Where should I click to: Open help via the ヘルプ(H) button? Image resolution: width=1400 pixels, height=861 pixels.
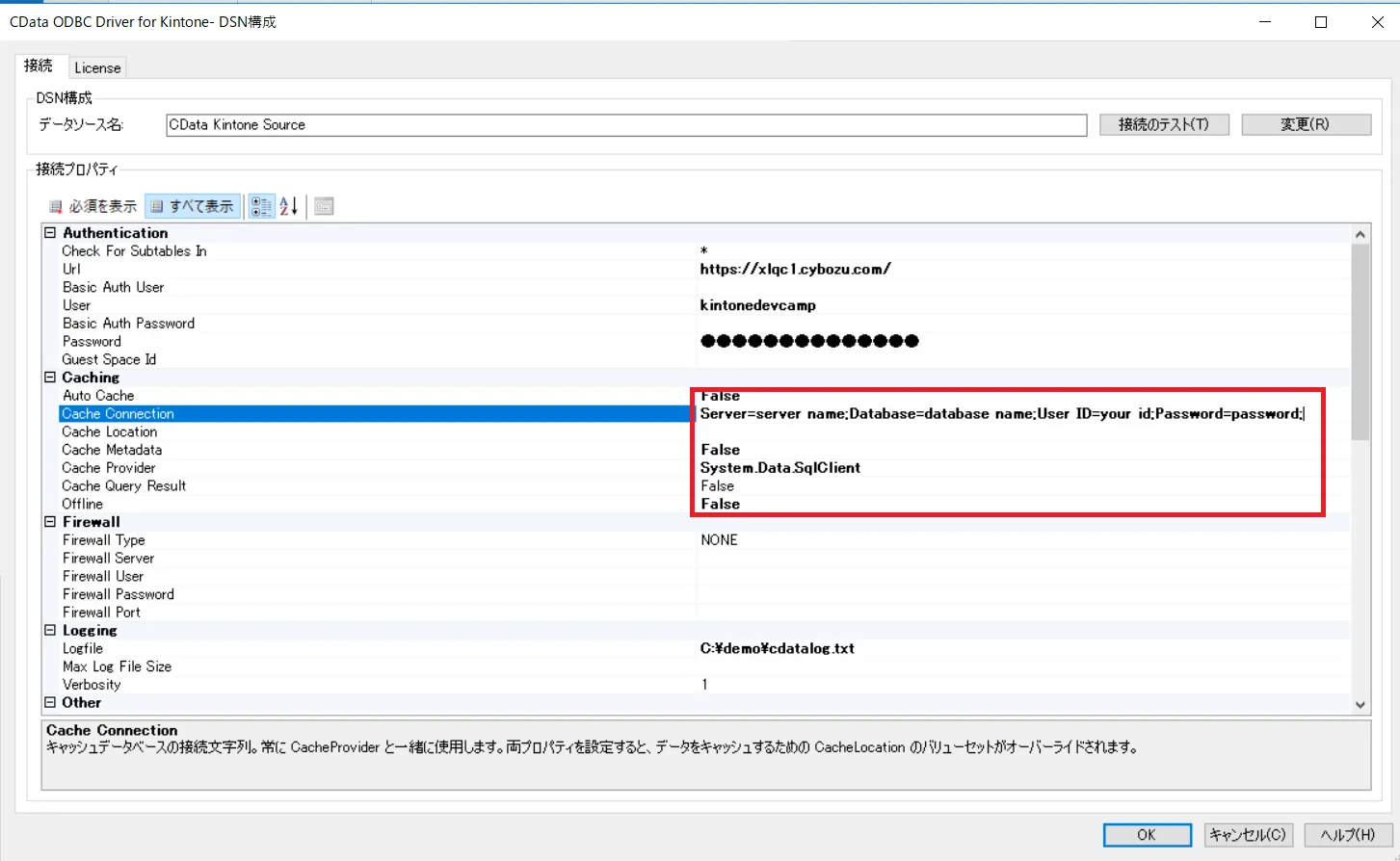click(1347, 834)
